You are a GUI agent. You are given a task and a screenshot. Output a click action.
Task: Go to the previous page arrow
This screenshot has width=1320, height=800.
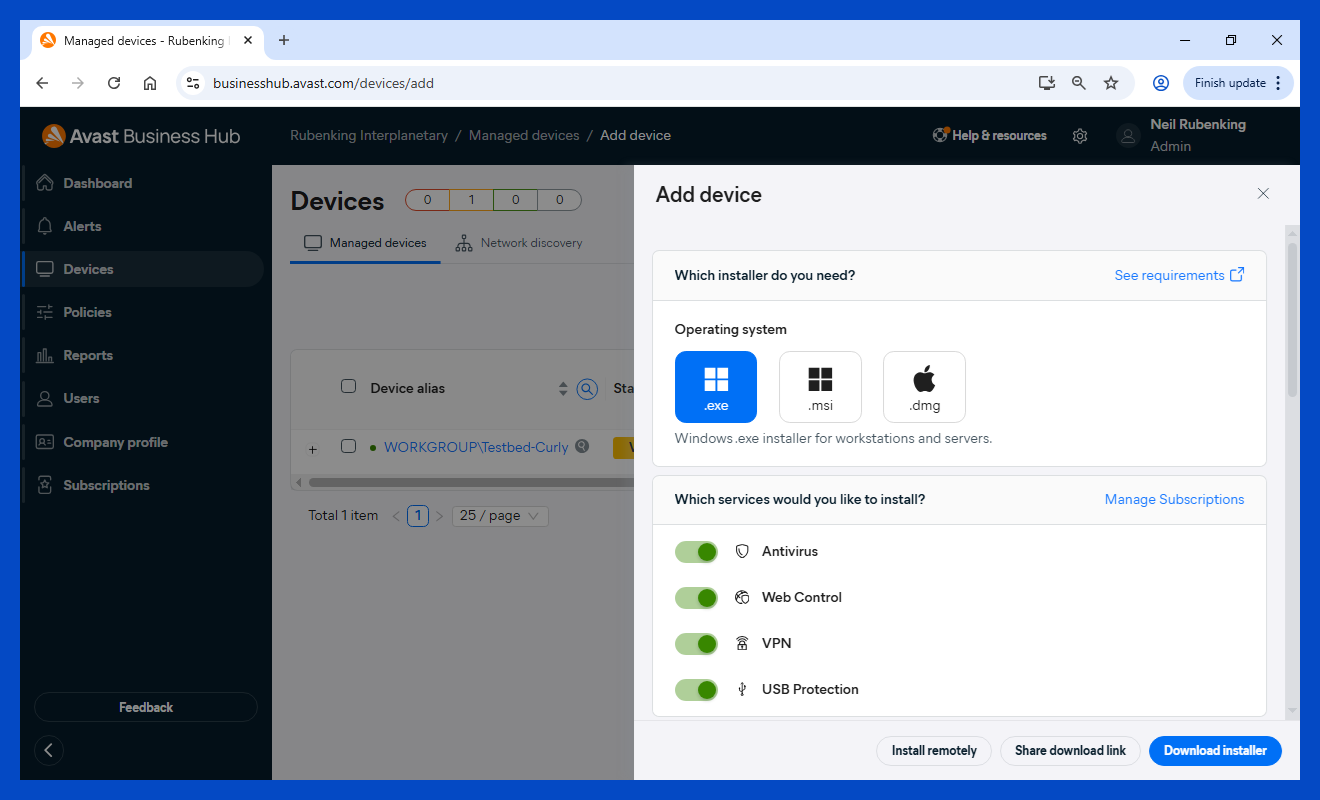(396, 516)
